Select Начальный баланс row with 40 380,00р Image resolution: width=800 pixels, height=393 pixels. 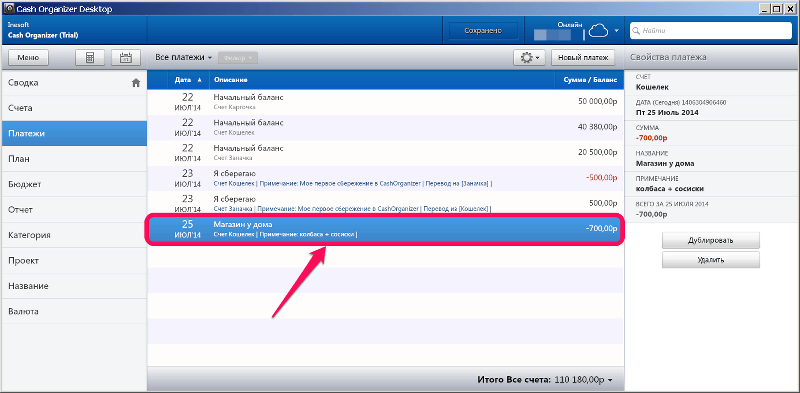point(385,128)
